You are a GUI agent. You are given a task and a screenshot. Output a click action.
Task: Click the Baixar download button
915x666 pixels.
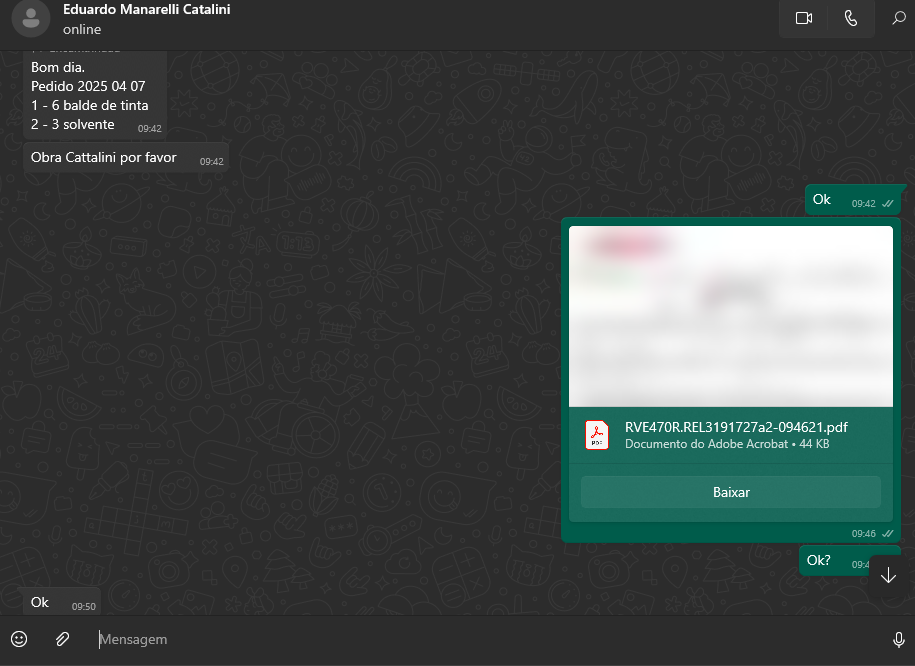coord(731,492)
